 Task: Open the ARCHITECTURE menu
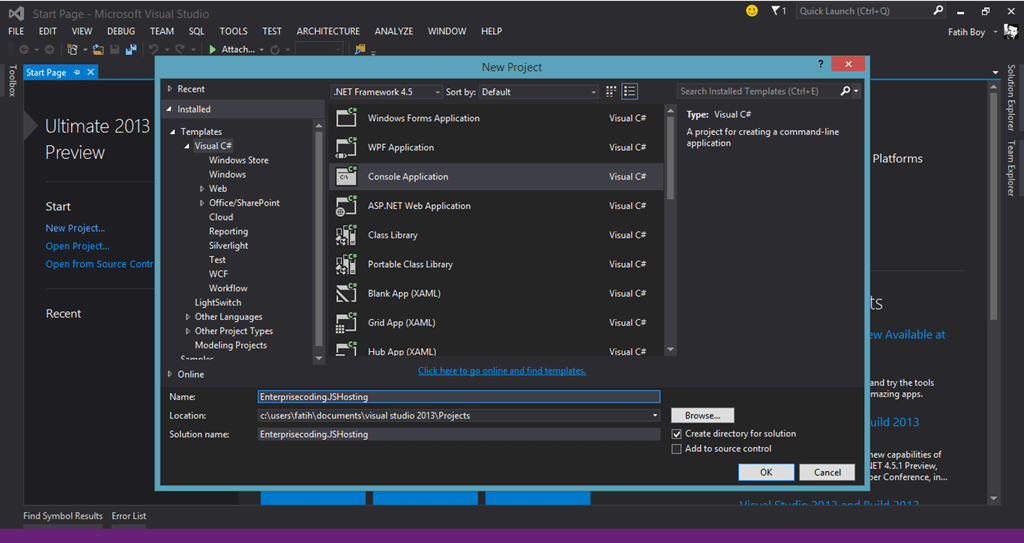coord(328,31)
